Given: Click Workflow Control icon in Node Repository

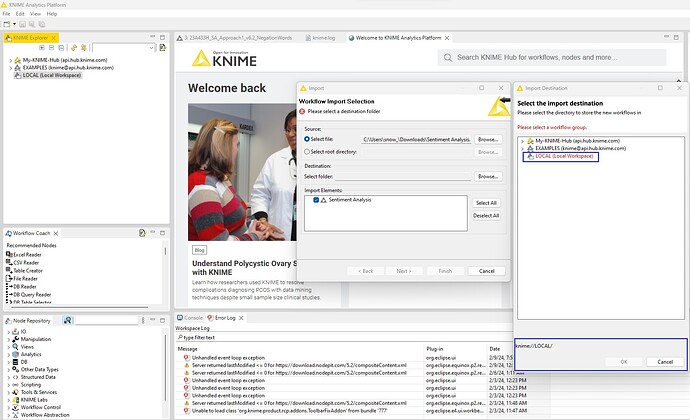Looking at the screenshot, I should (15, 408).
